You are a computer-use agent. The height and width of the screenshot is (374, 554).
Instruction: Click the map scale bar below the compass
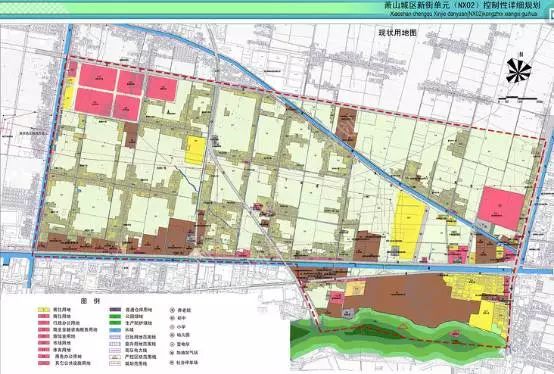coord(518,99)
